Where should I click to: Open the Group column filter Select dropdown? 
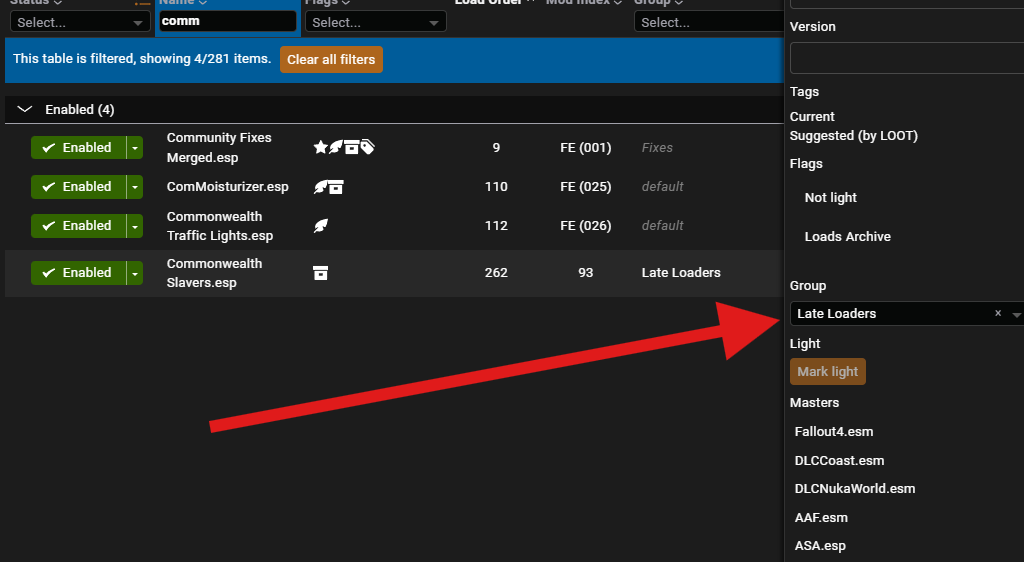point(709,22)
